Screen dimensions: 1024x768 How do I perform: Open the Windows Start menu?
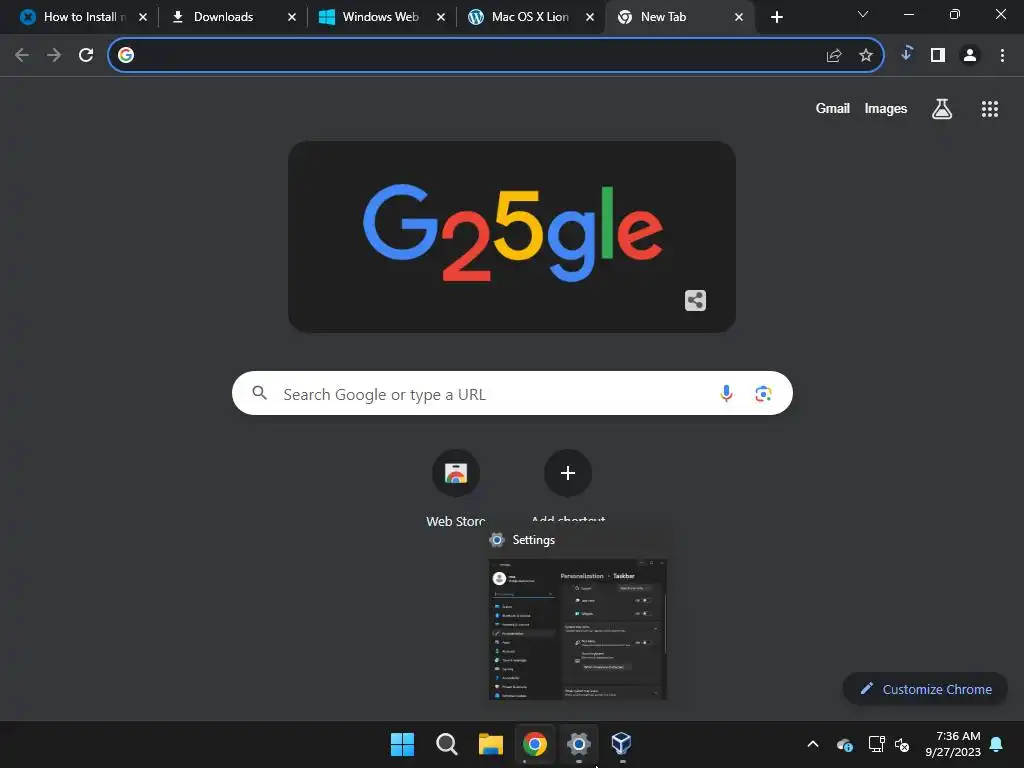point(402,744)
